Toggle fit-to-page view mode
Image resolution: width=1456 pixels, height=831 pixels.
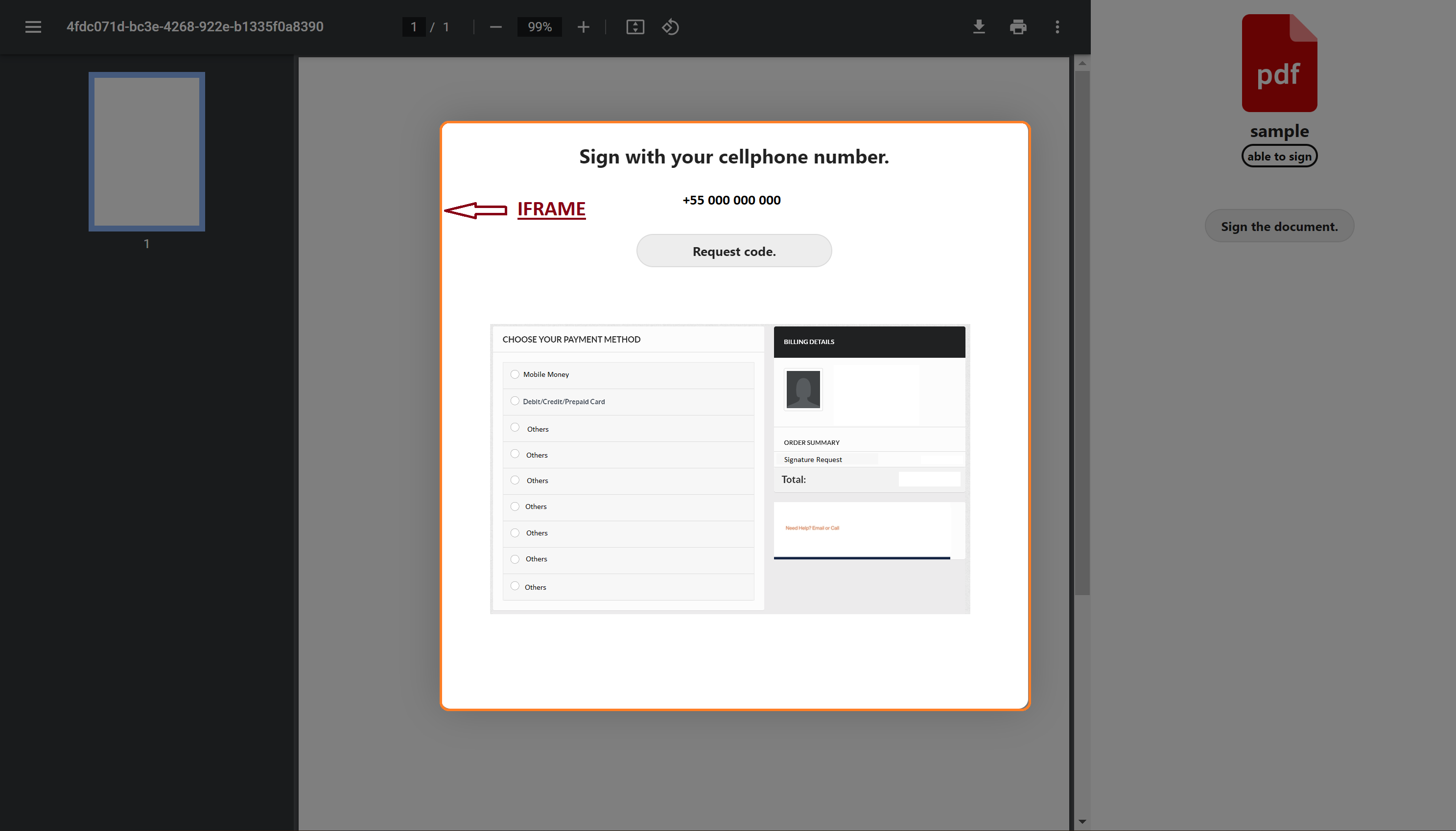[x=634, y=27]
